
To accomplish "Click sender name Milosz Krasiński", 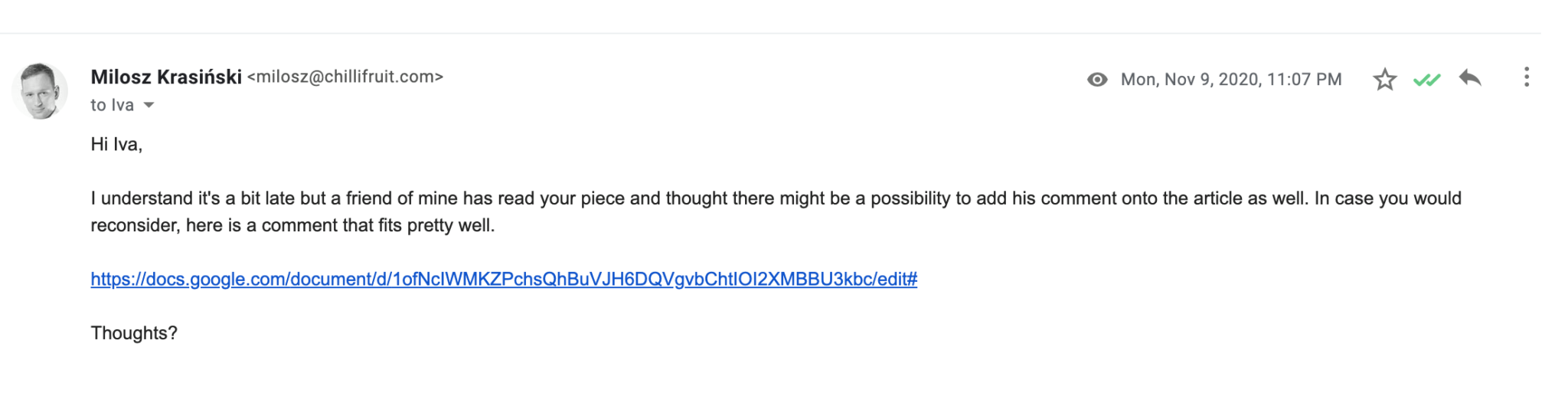I will tap(166, 77).
